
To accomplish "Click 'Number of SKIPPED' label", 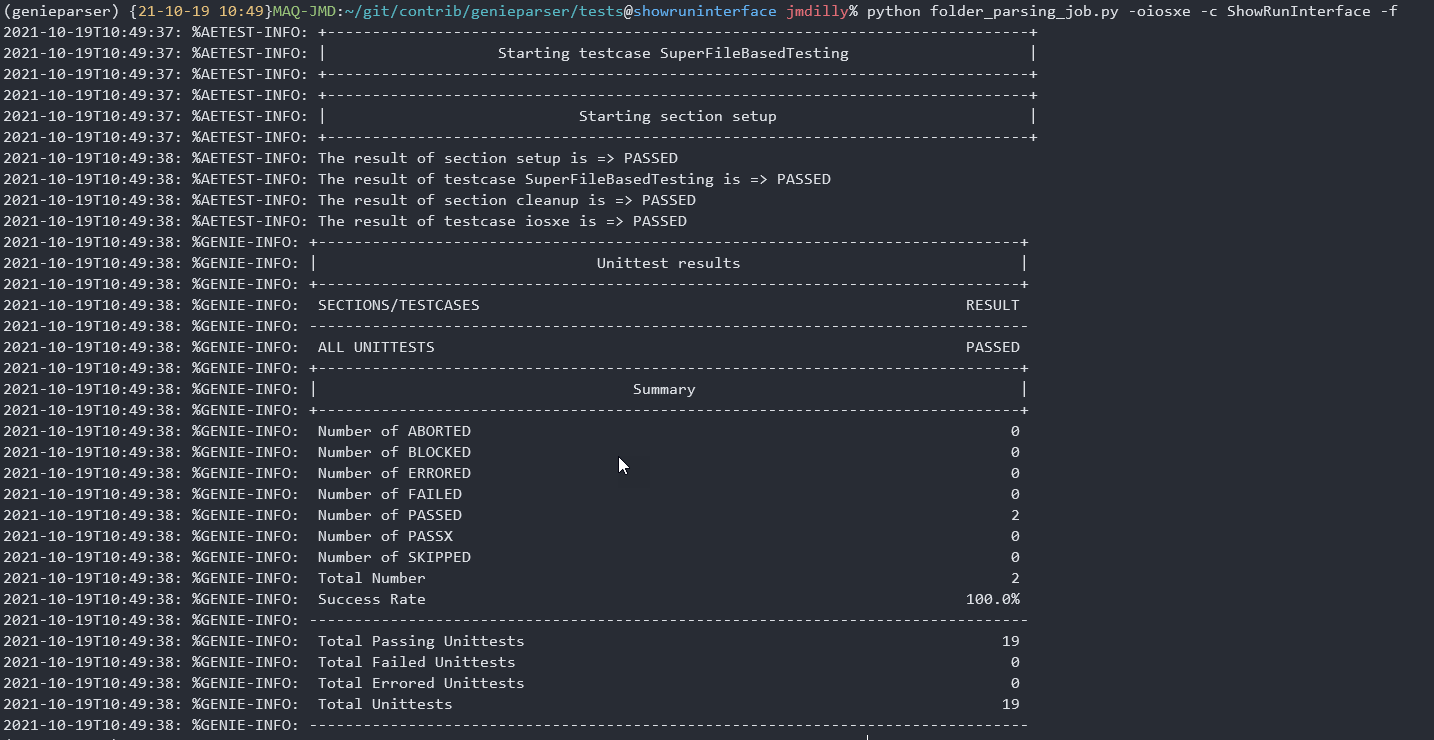I will click(394, 557).
